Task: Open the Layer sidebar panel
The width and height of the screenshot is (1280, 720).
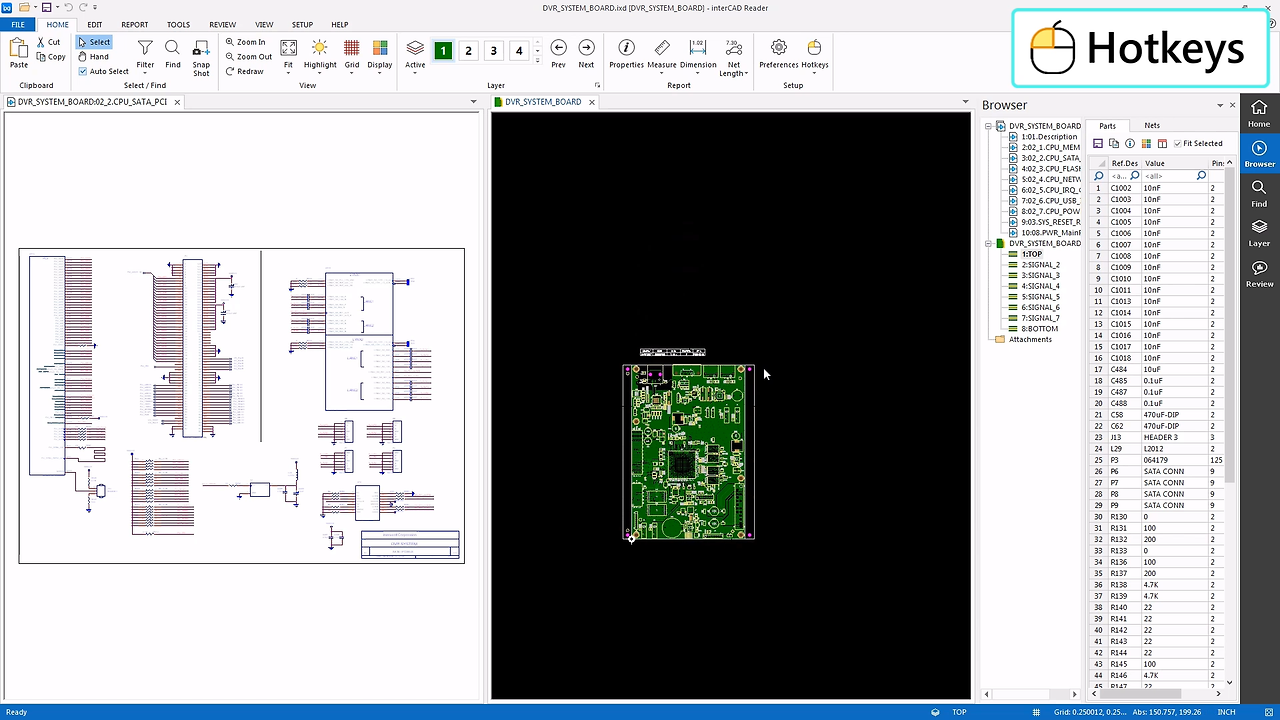Action: 1259,233
